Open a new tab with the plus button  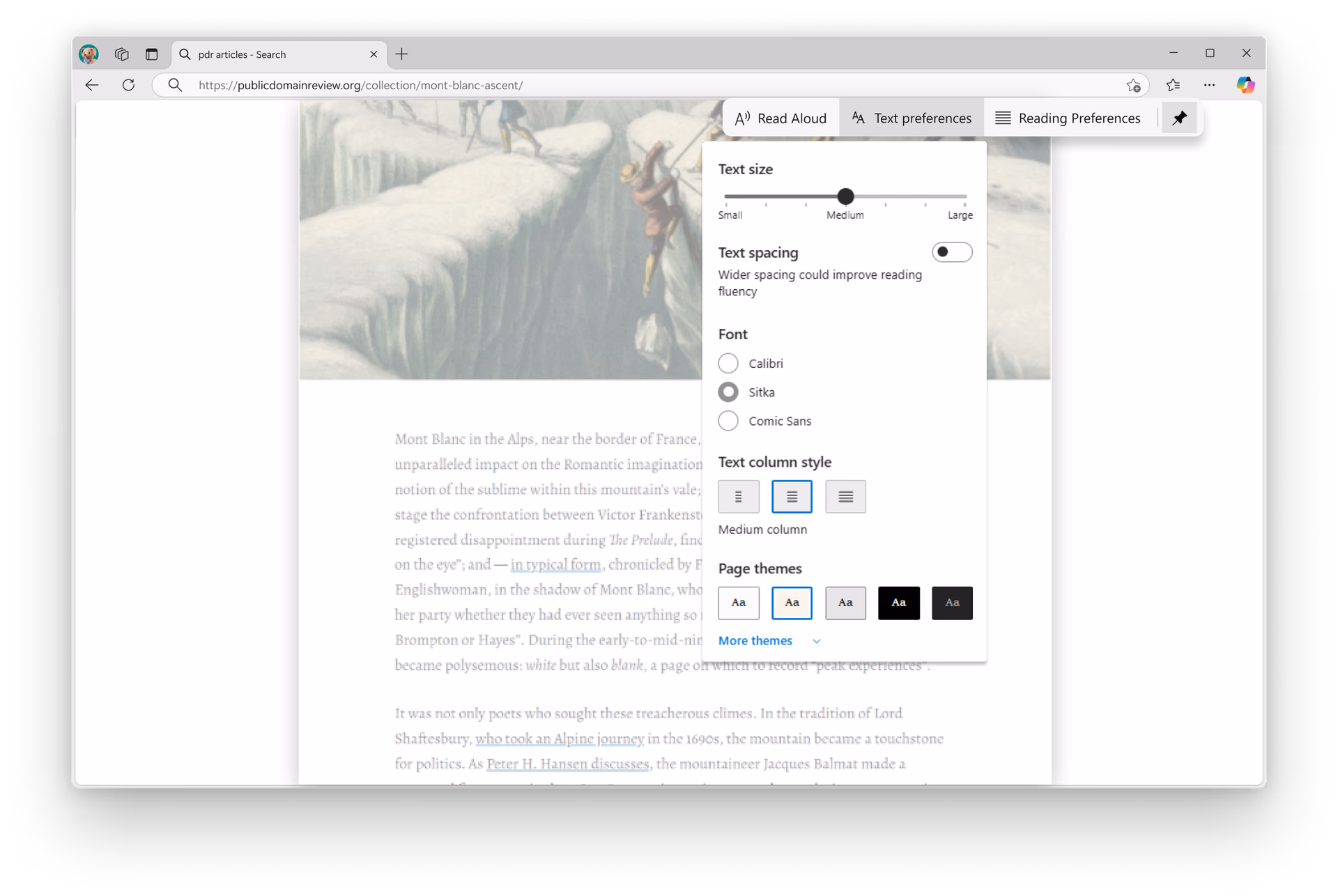(x=402, y=54)
